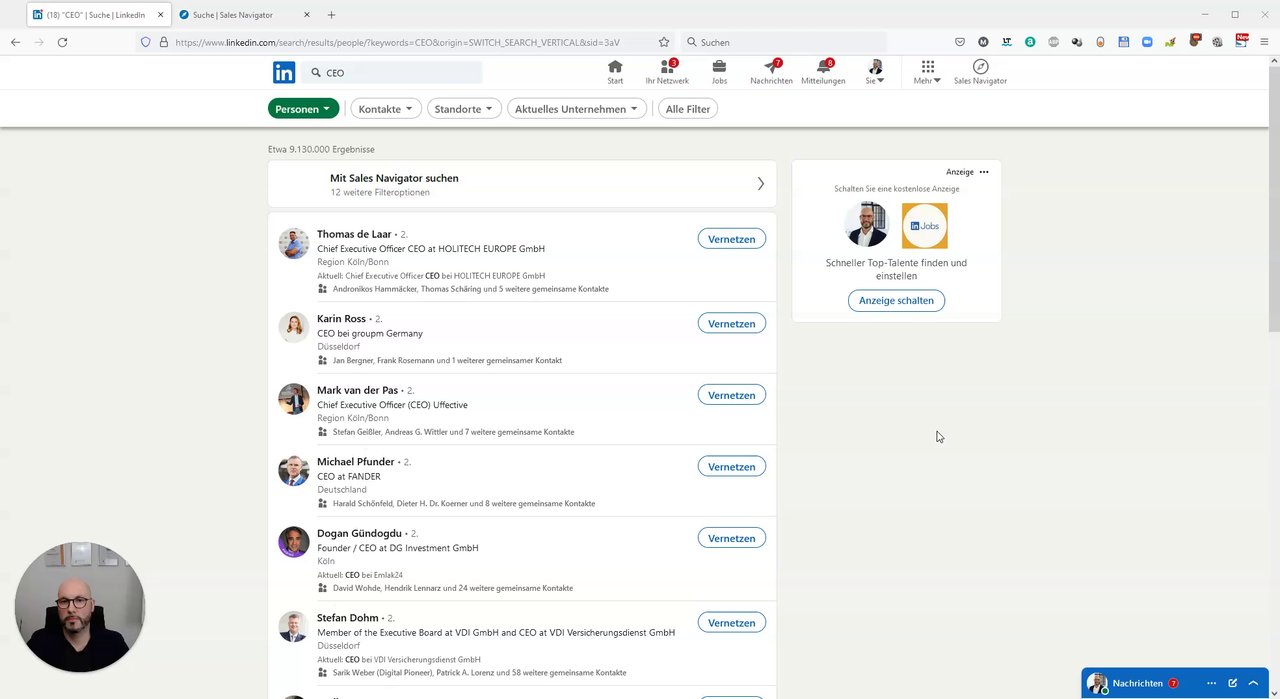Viewport: 1280px width, 699px height.
Task: Open Stefan Dohm profile name link
Action: coord(348,618)
